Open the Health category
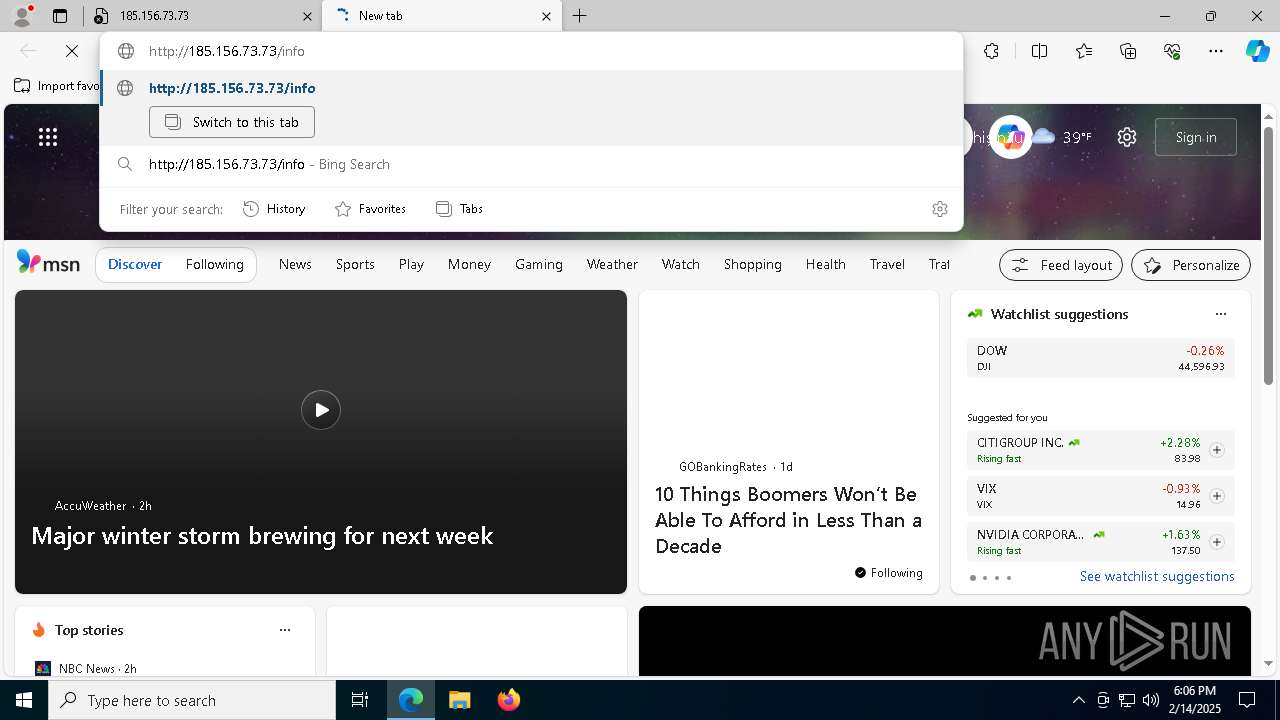This screenshot has height=720, width=1280. pos(826,264)
